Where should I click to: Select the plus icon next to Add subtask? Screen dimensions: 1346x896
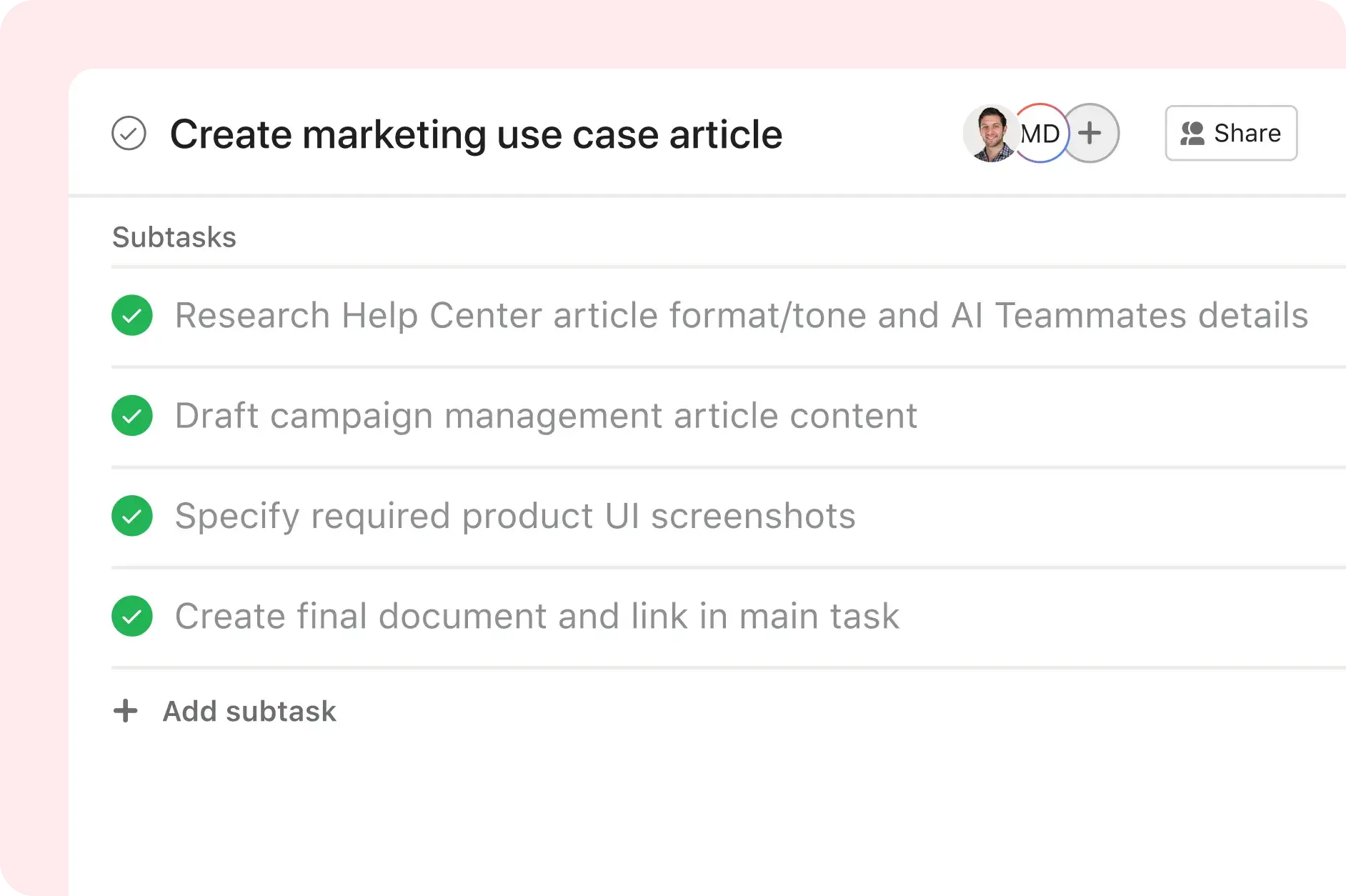(x=126, y=711)
